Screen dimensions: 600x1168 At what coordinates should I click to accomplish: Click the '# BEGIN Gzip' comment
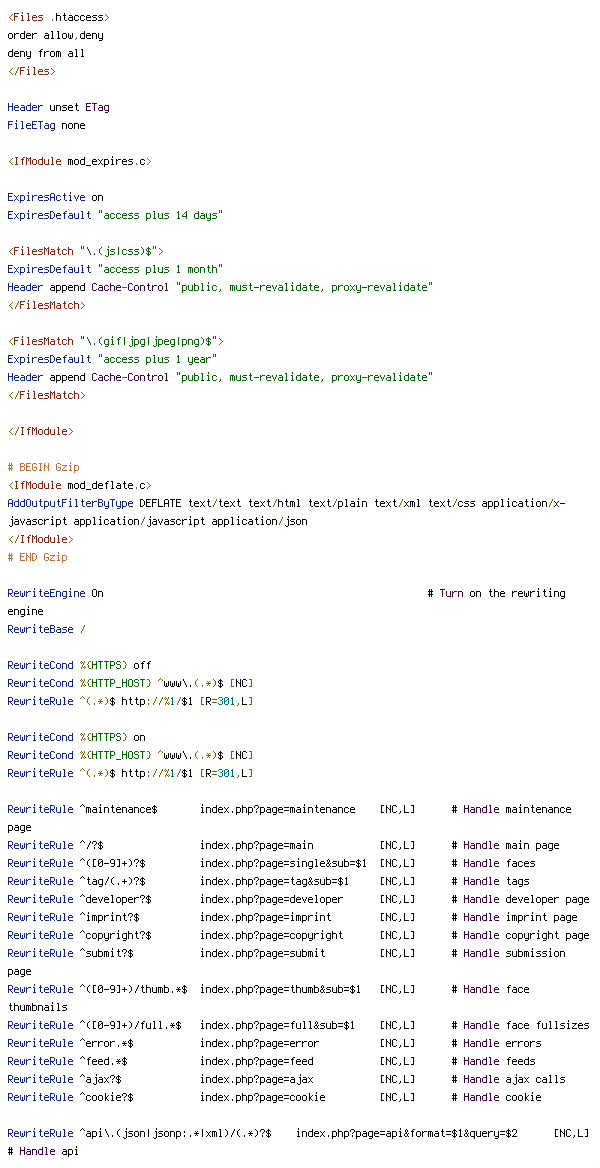(x=43, y=467)
